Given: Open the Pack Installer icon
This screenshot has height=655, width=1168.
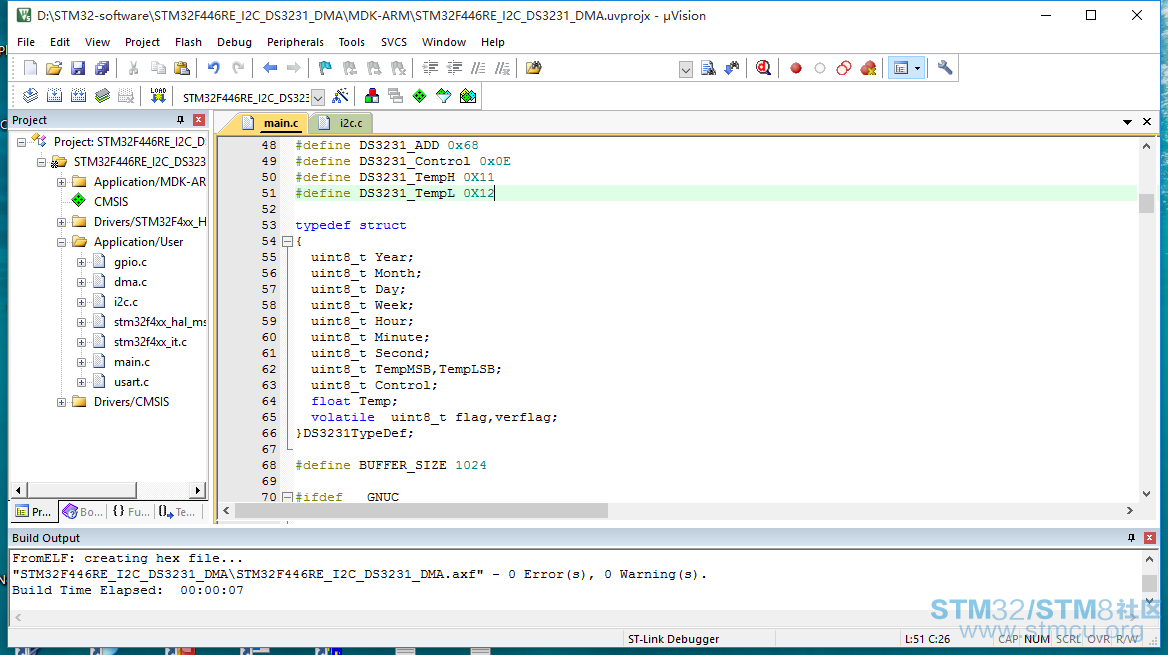Looking at the screenshot, I should 468,96.
